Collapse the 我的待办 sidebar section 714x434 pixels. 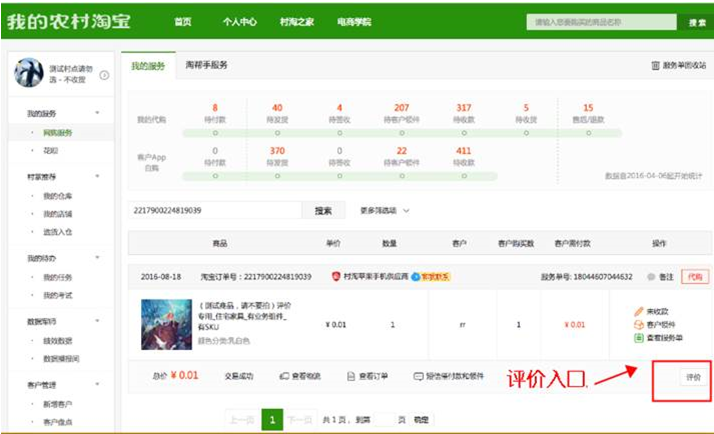click(97, 258)
